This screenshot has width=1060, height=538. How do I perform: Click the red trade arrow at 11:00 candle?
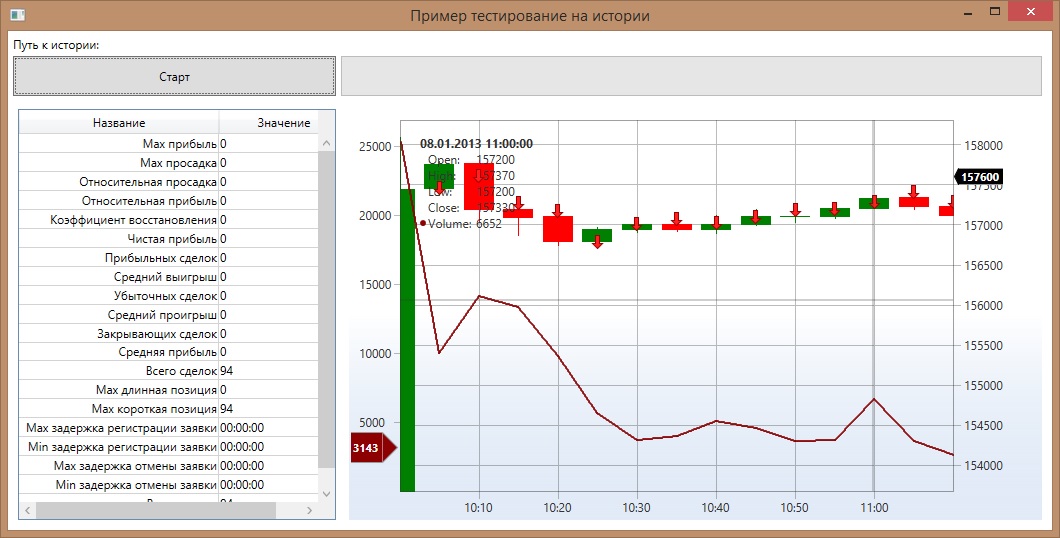[x=874, y=202]
